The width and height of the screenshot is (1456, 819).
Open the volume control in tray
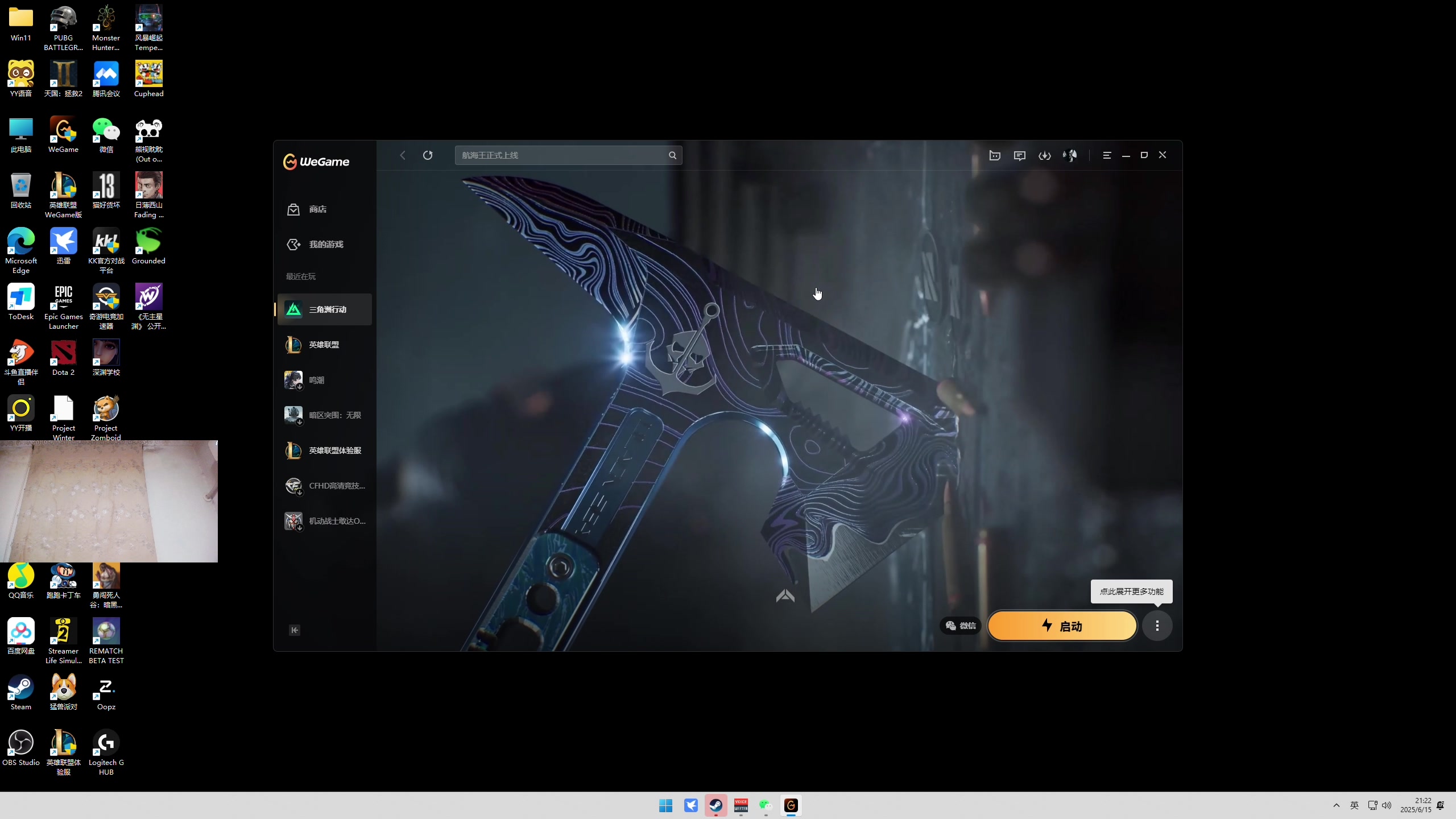pos(1387,805)
